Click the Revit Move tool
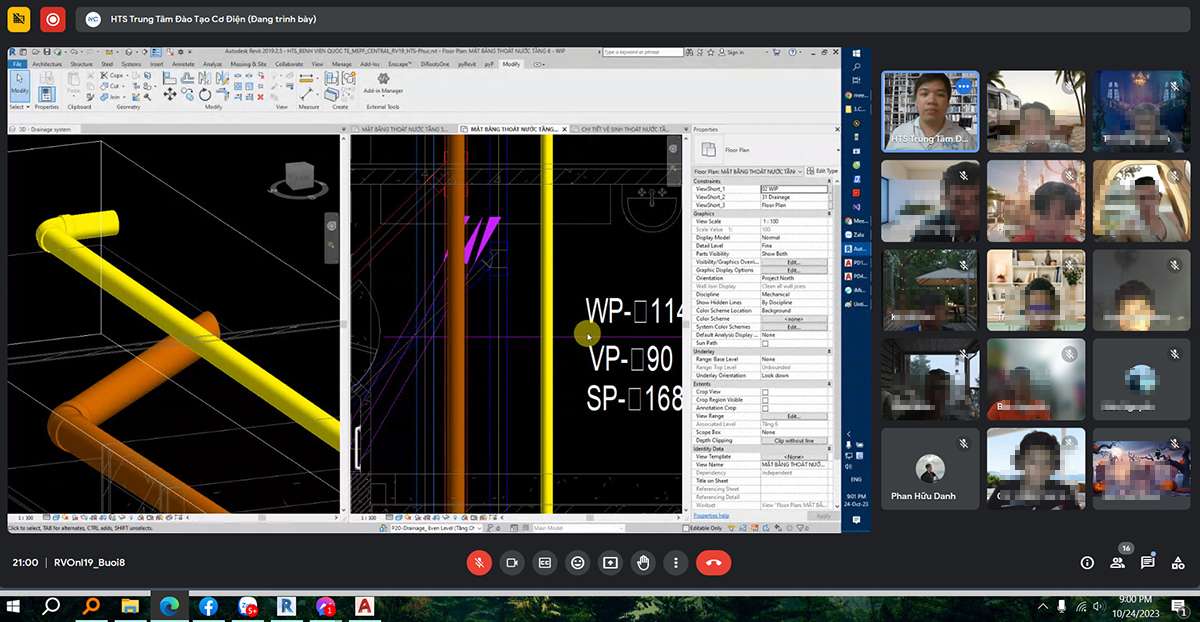Viewport: 1200px width, 622px height. tap(169, 94)
